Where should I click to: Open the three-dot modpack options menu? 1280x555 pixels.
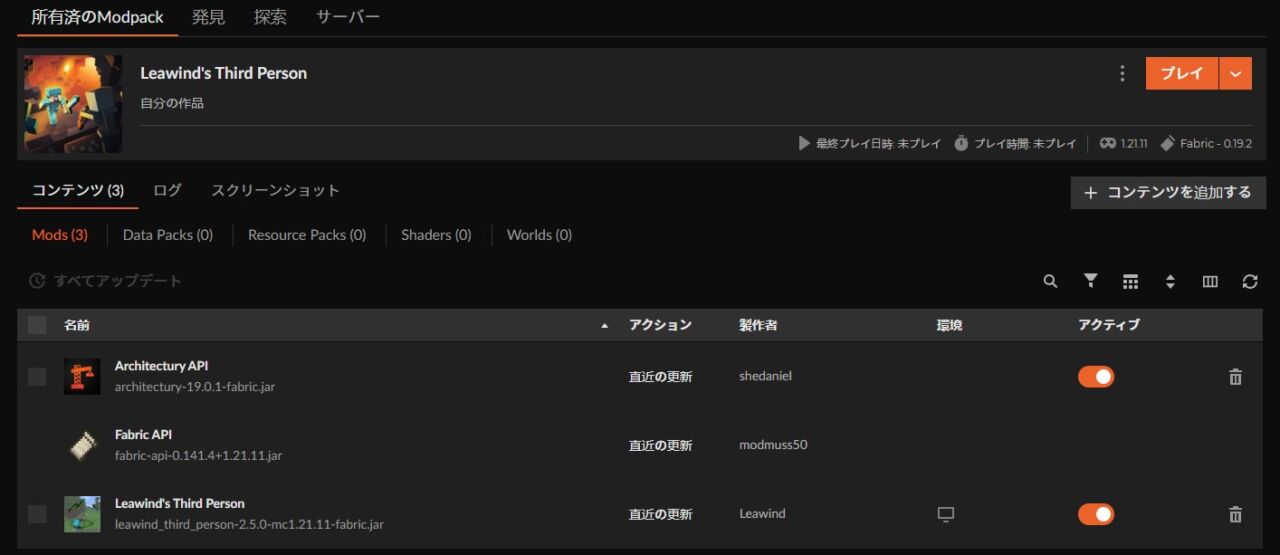tap(1122, 73)
